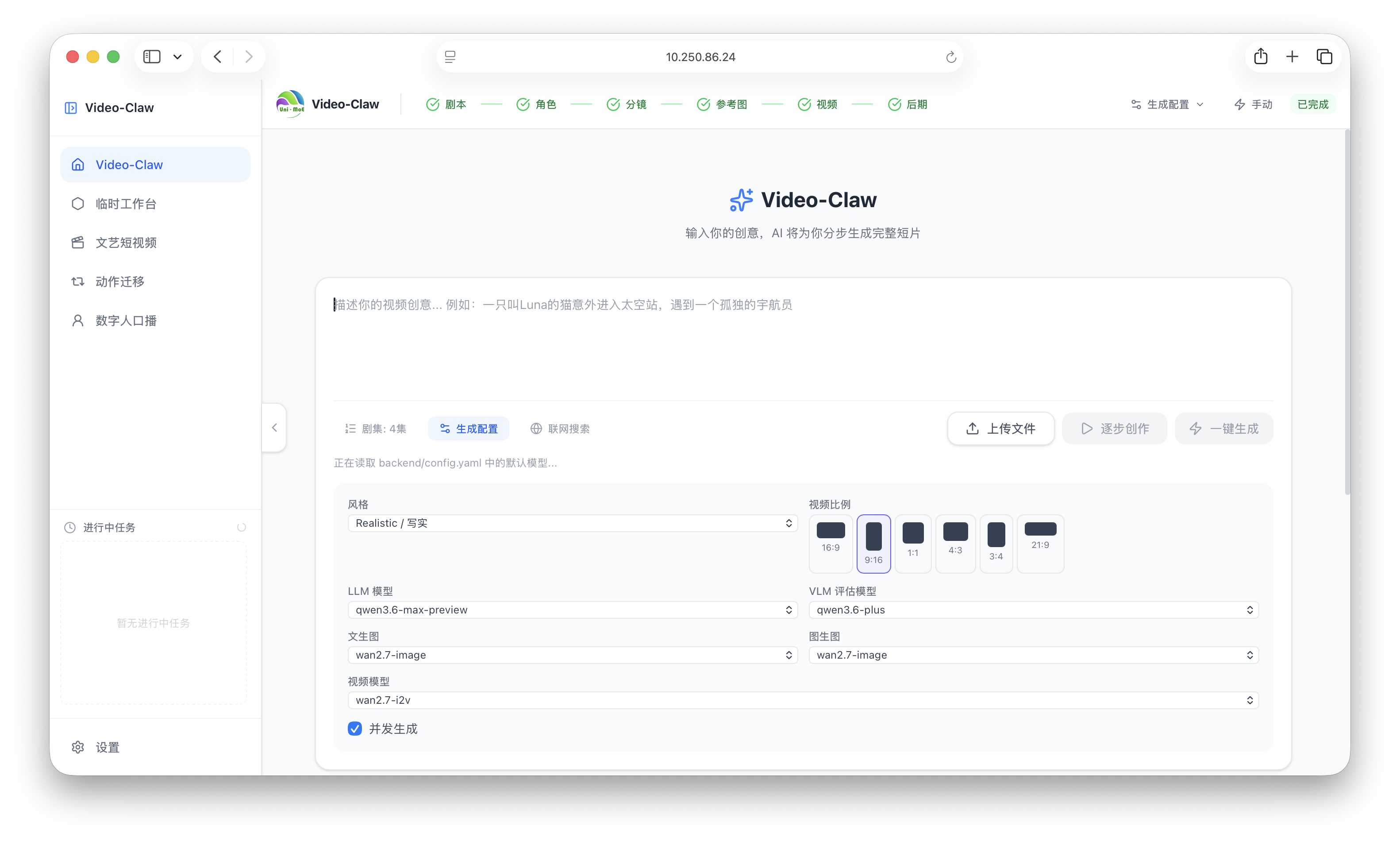Screen dimensions: 1400x841
Task: Select the 3:4 video ratio
Action: coord(996,543)
